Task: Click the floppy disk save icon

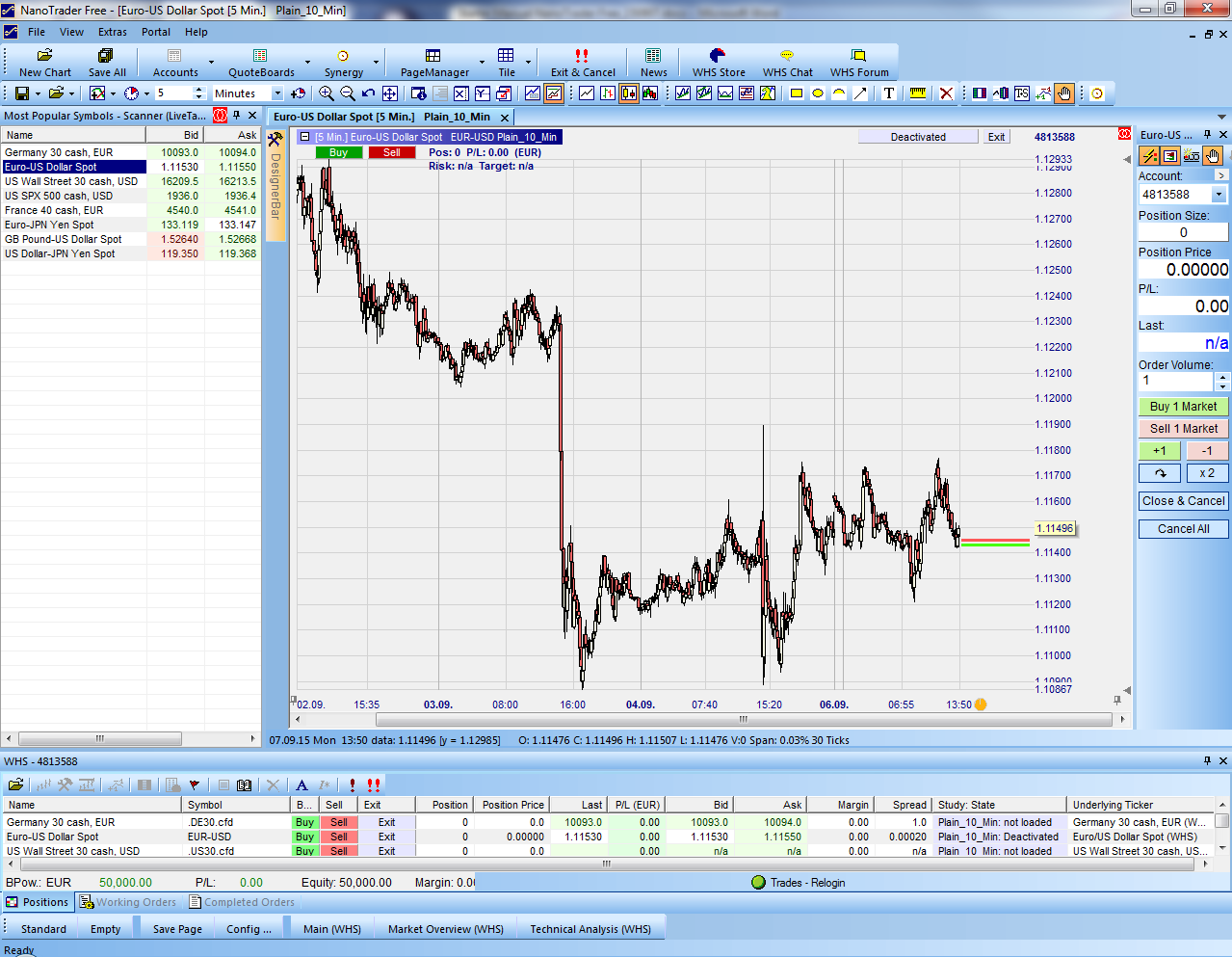Action: (21, 93)
